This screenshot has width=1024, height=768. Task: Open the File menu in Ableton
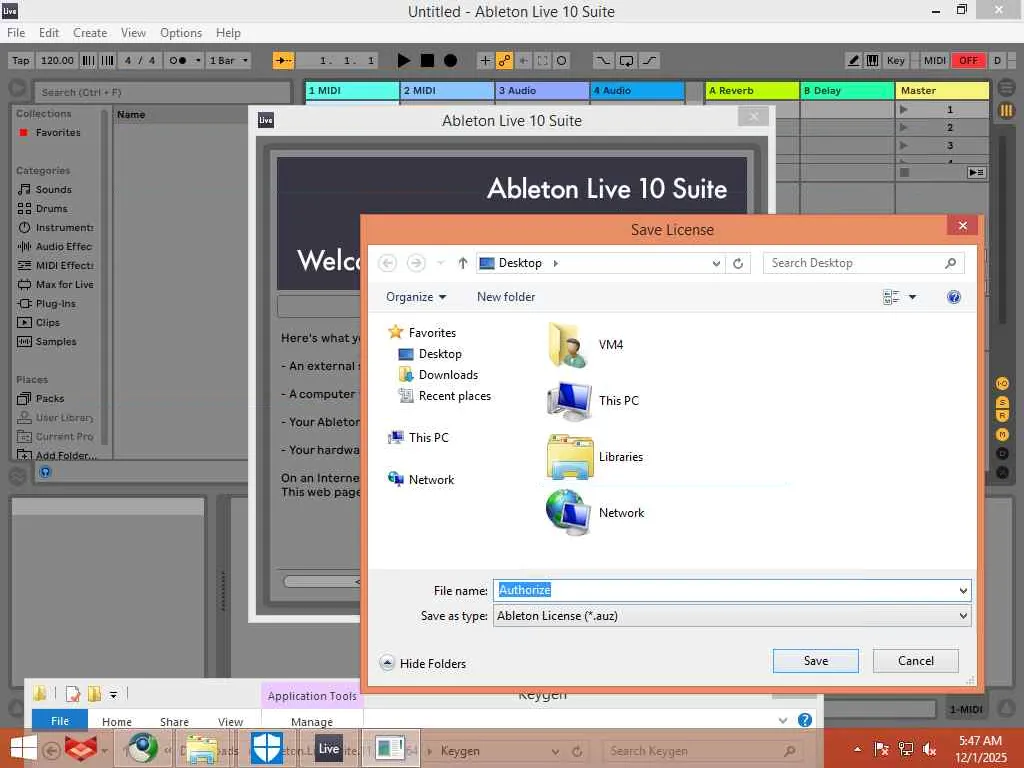click(x=16, y=33)
